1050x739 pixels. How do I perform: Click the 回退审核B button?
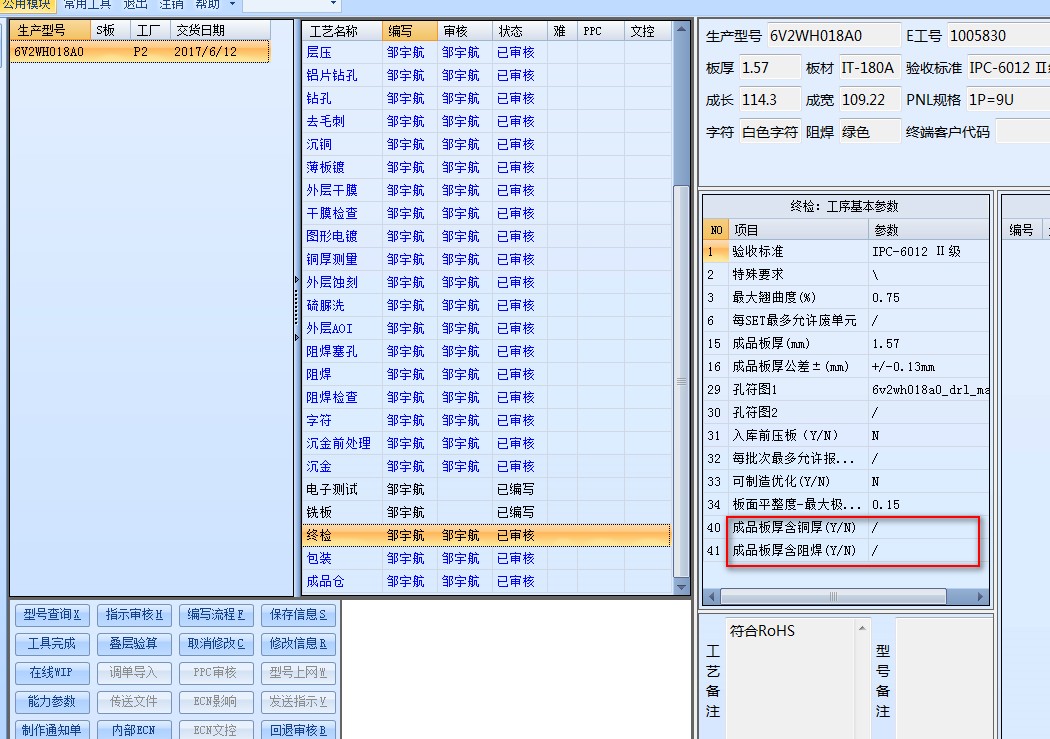tap(298, 730)
